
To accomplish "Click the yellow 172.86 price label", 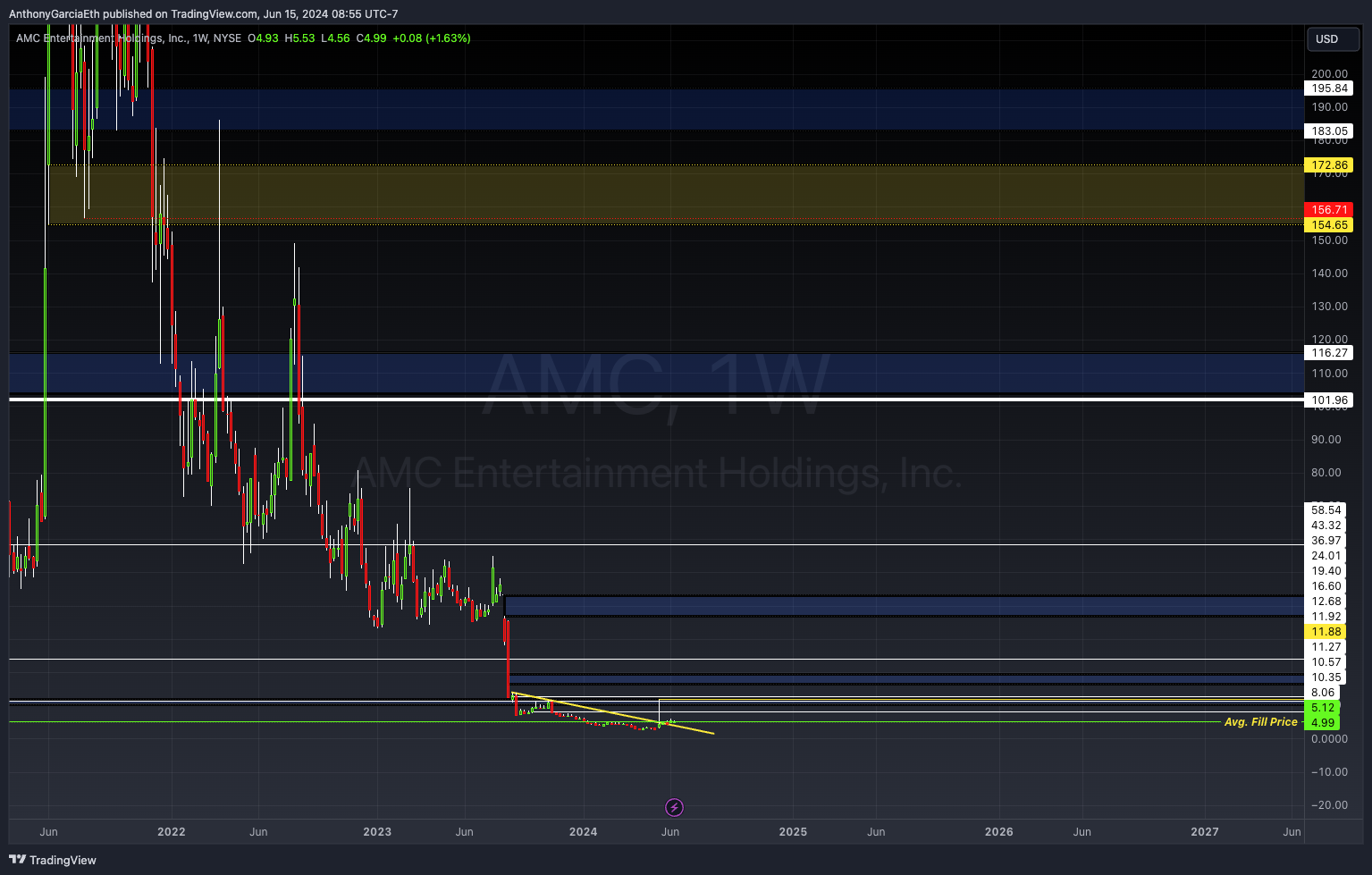I will 1330,165.
